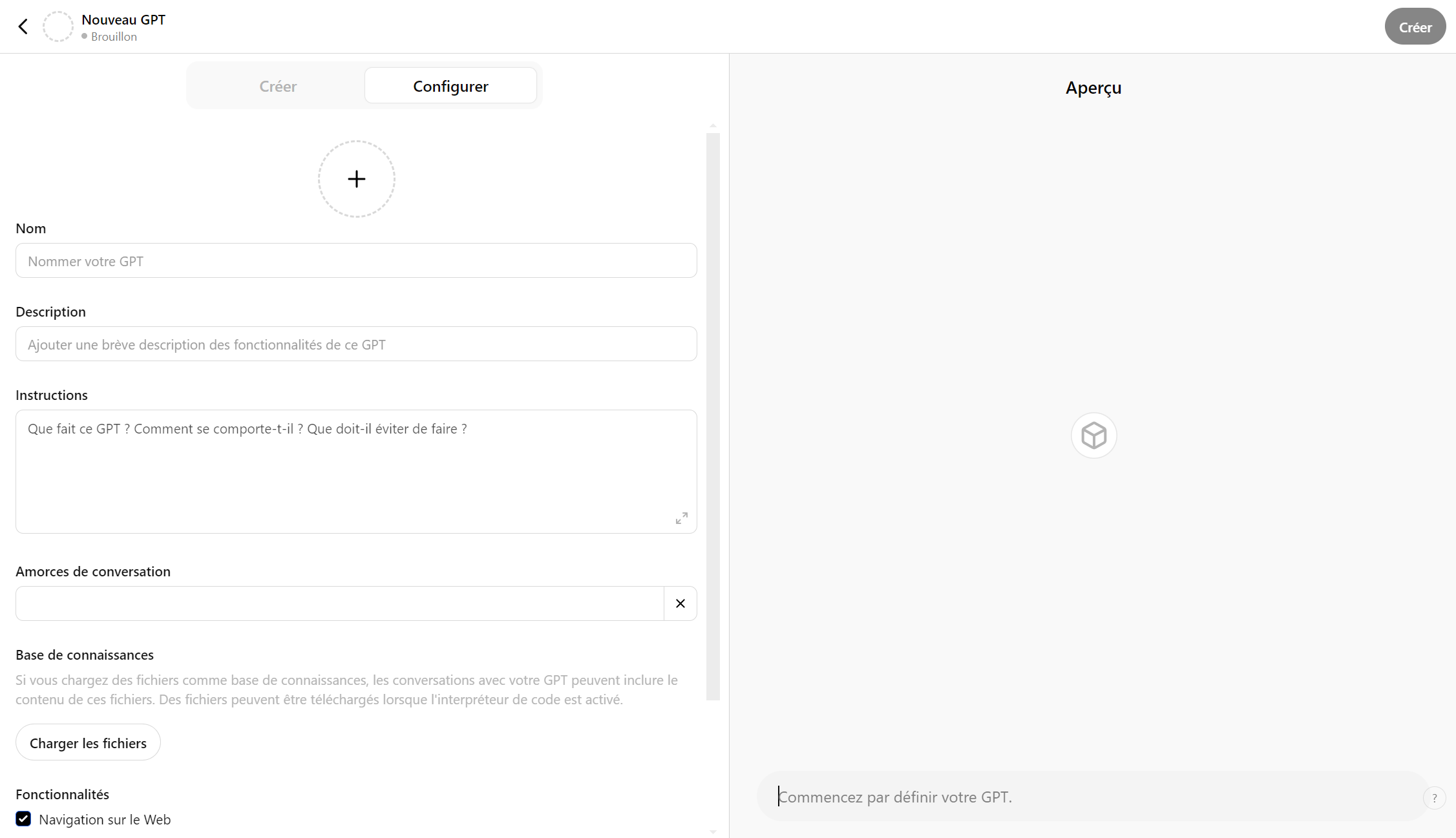1456x838 pixels.
Task: Select the Configurer tab
Action: point(450,86)
